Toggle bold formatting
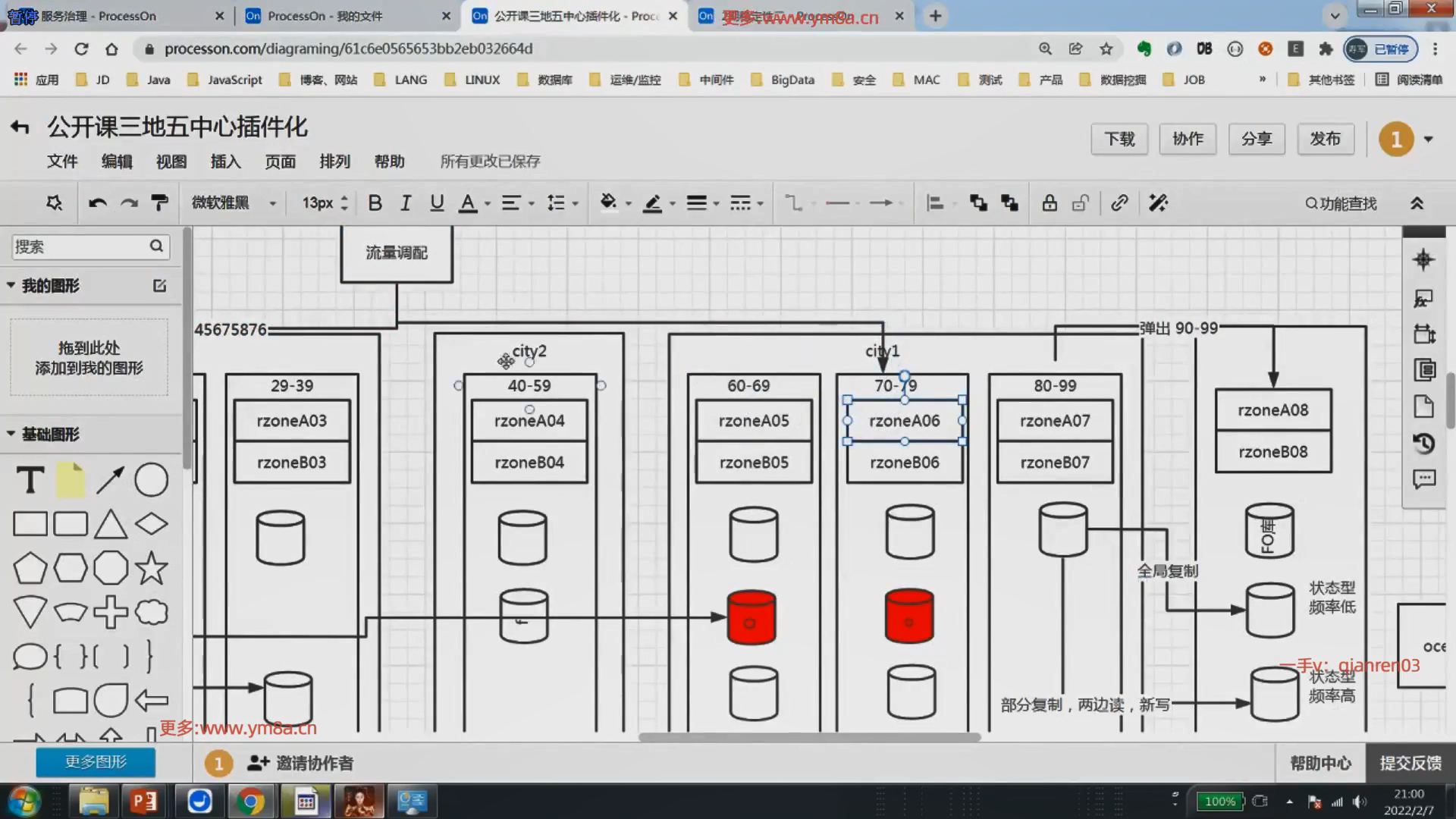Screen dimensions: 1456x819 pyautogui.click(x=375, y=203)
